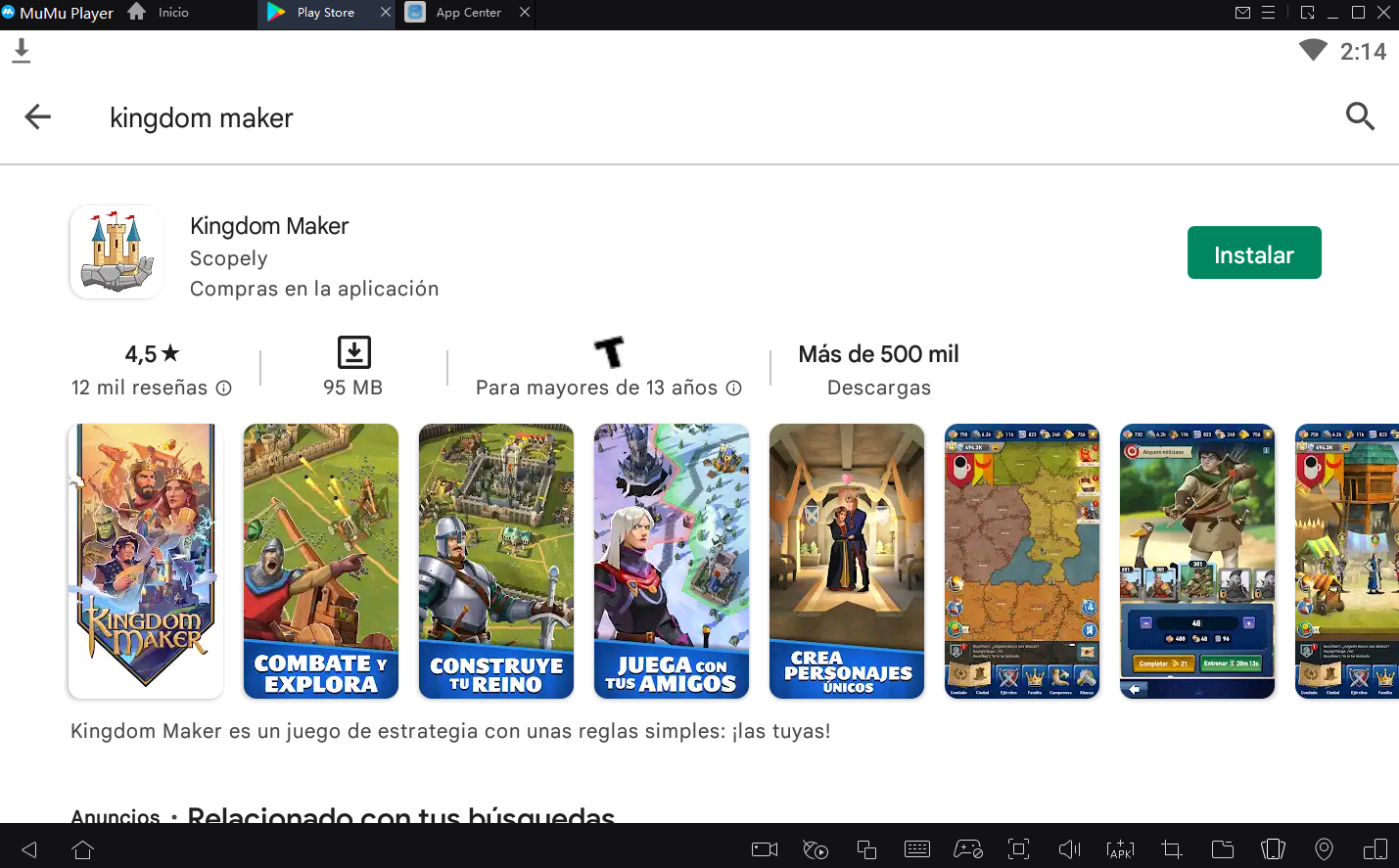Image resolution: width=1399 pixels, height=868 pixels.
Task: Open the keyboard mapping icon
Action: (917, 849)
